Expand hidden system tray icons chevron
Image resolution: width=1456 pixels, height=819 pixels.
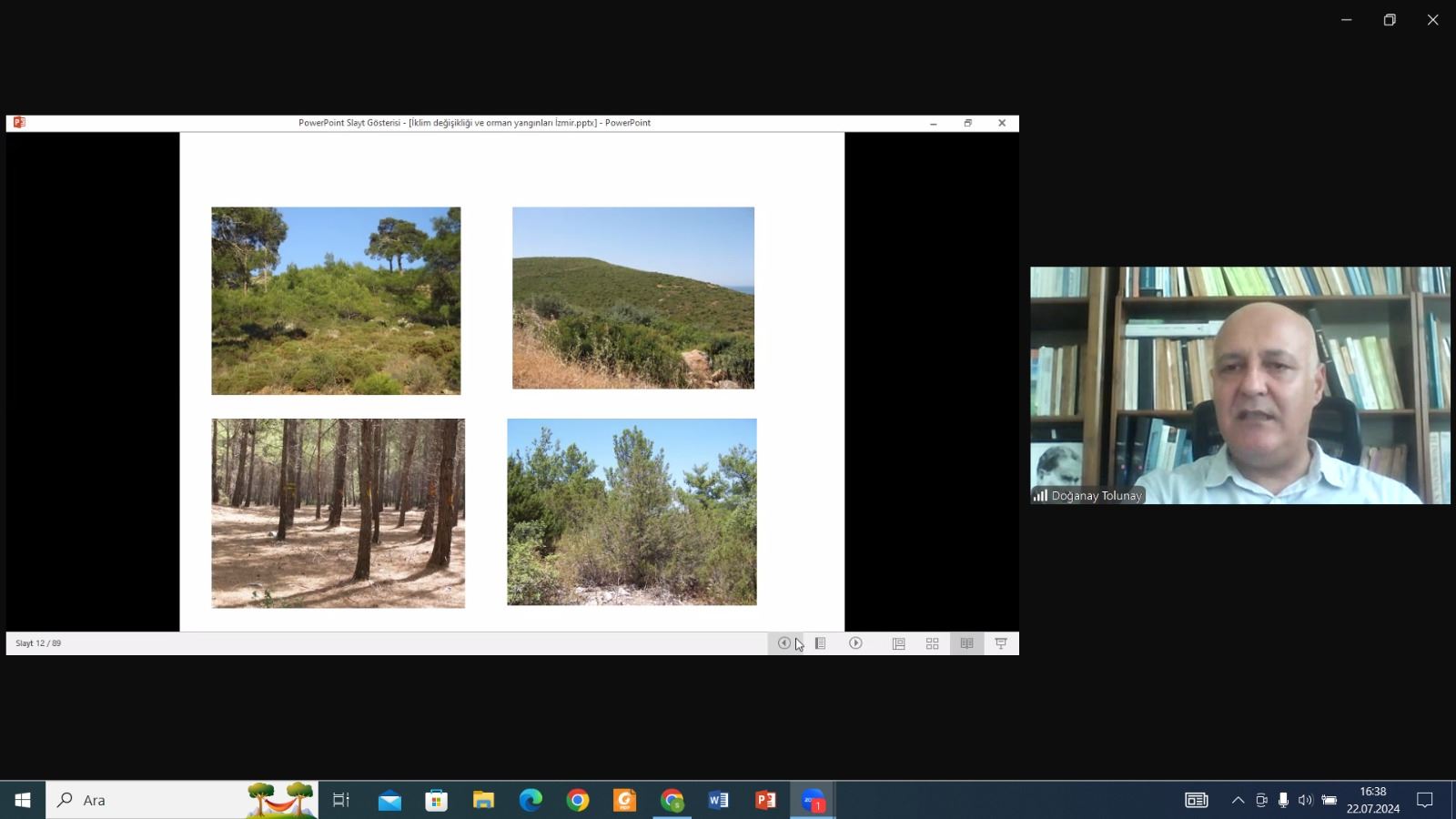pyautogui.click(x=1238, y=801)
